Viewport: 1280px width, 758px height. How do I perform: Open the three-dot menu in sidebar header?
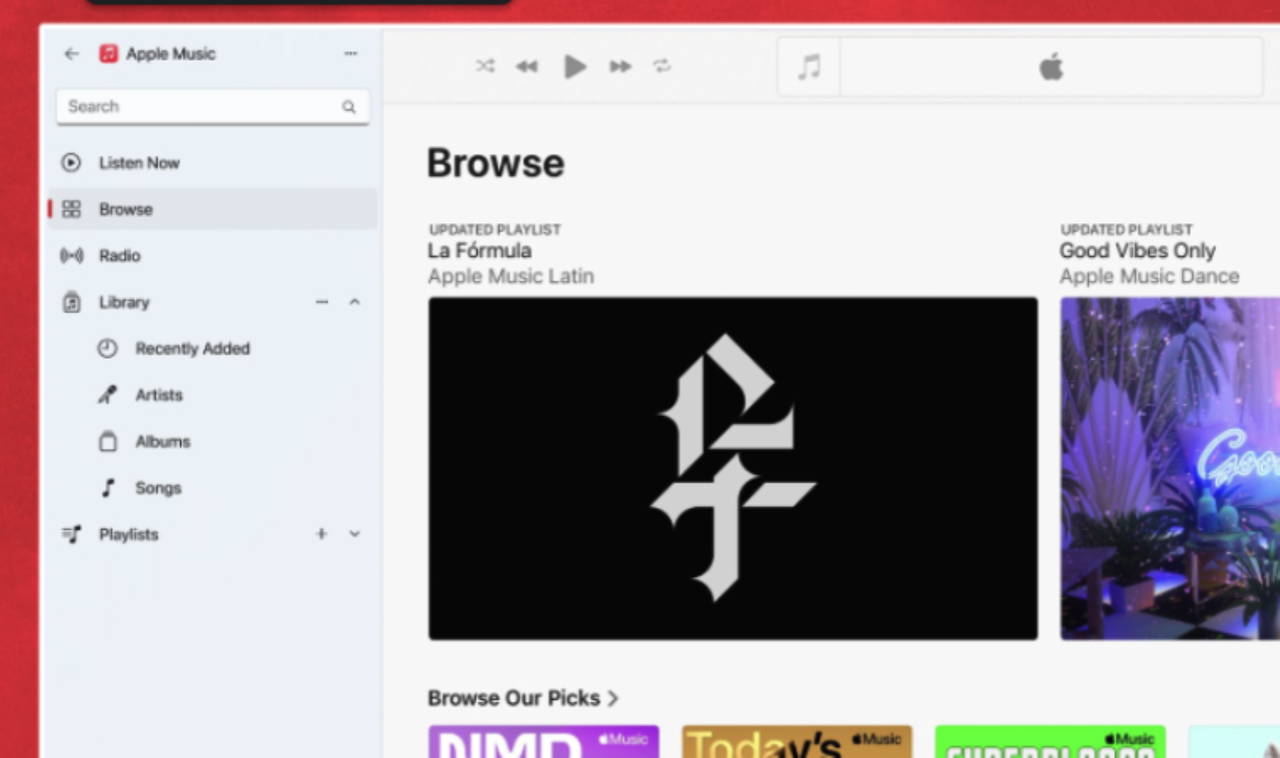[x=350, y=54]
